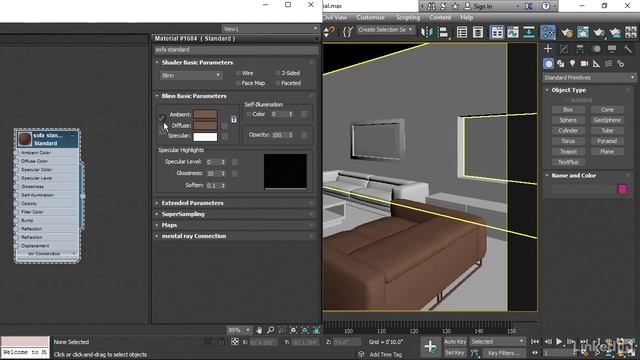This screenshot has width=640, height=360.
Task: Click the Key Filters button
Action: 504,353
